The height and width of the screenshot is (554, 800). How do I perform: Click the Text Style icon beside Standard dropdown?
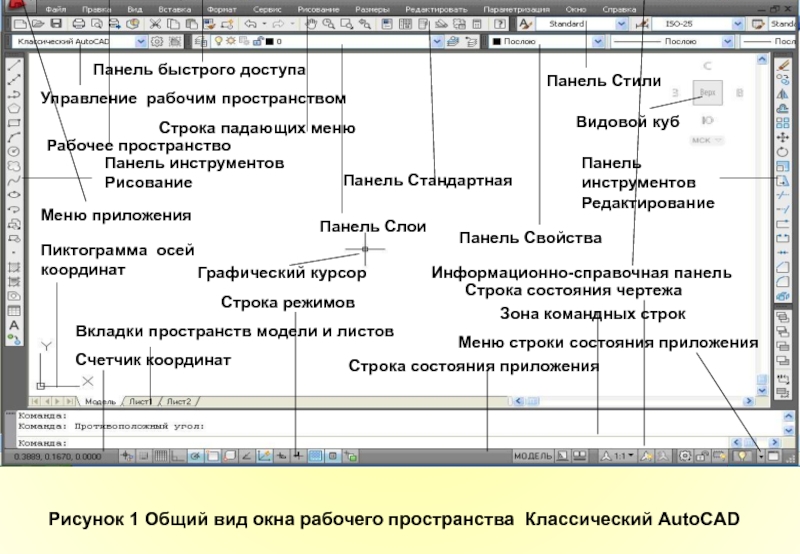(525, 23)
